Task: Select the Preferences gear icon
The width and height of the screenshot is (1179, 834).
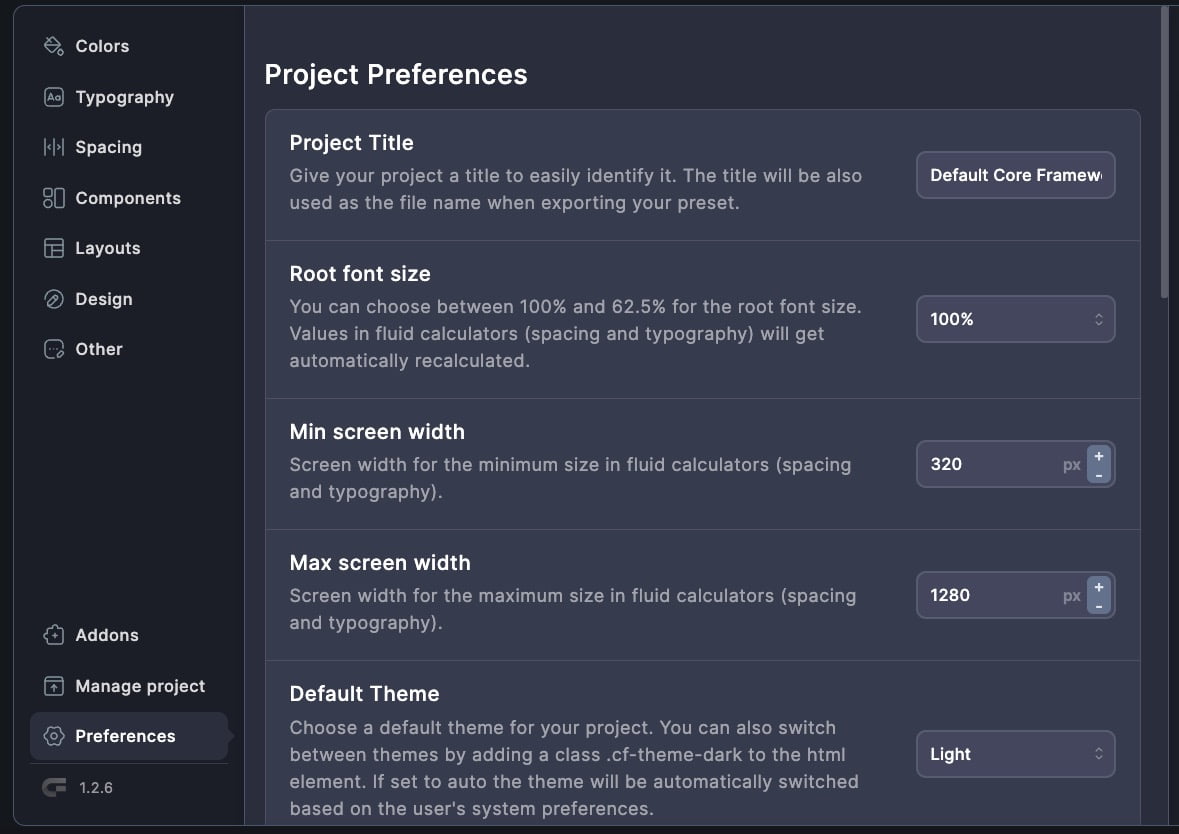Action: (53, 735)
